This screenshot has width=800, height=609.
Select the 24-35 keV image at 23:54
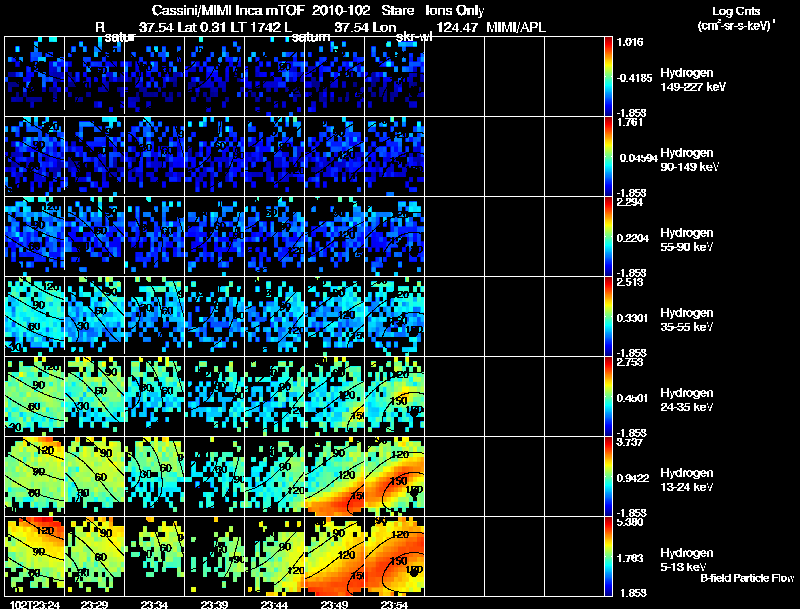pyautogui.click(x=394, y=396)
